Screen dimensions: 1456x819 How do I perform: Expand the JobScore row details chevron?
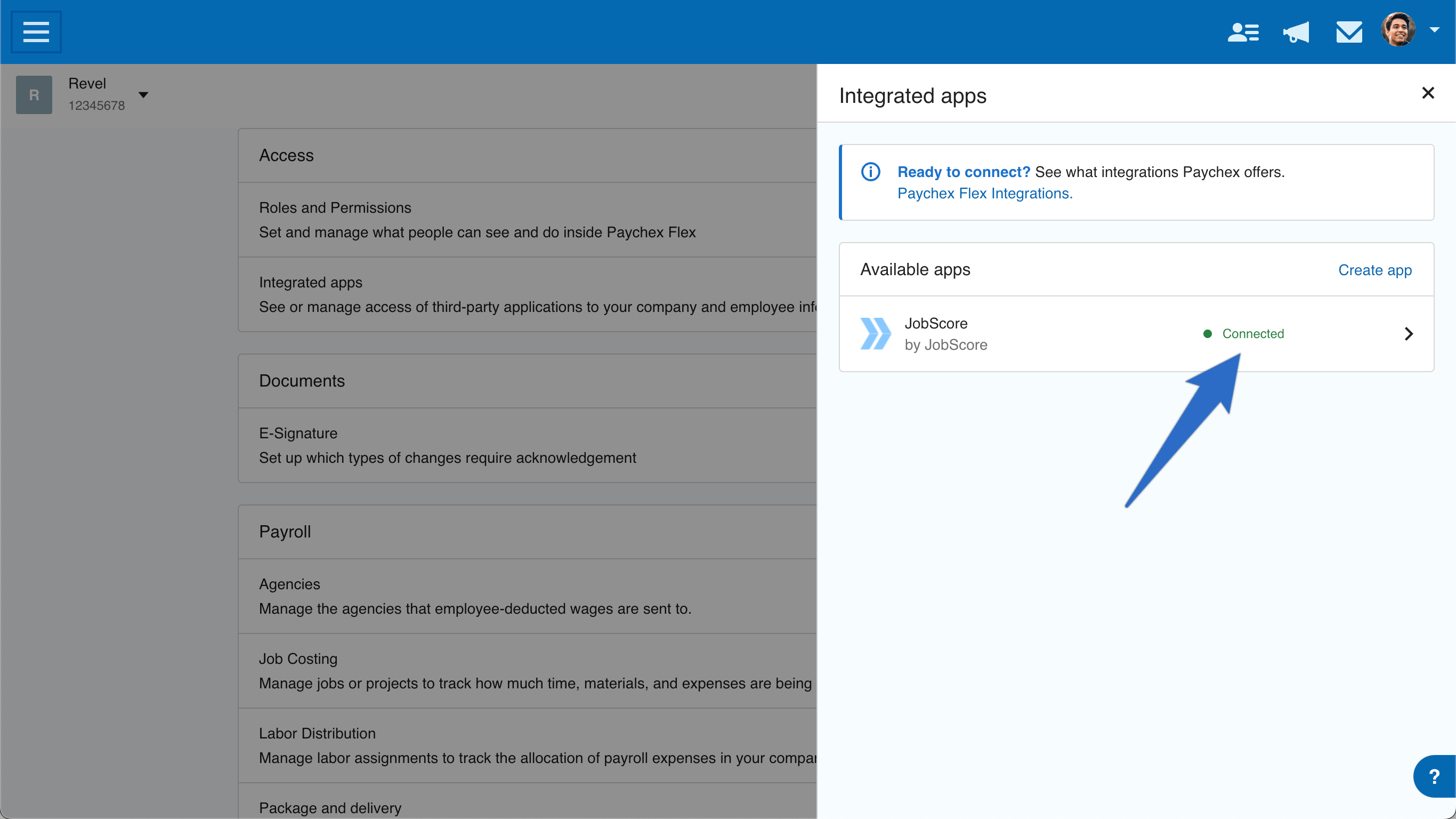click(x=1409, y=334)
